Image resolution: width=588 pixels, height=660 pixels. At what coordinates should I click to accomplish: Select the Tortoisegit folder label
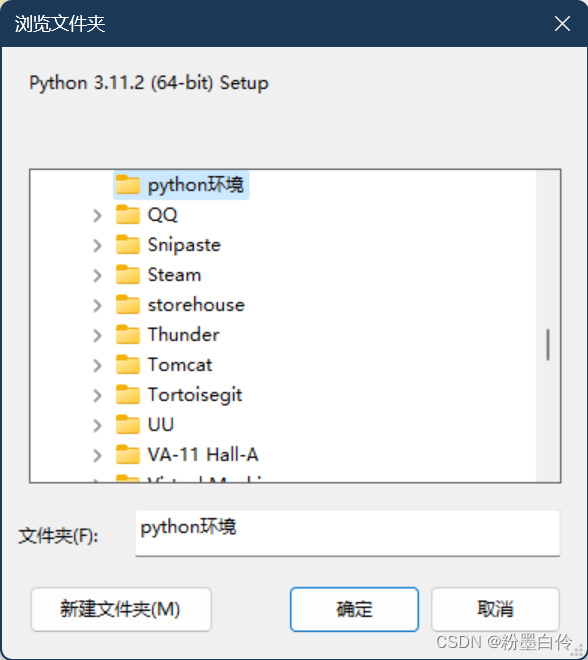(195, 395)
